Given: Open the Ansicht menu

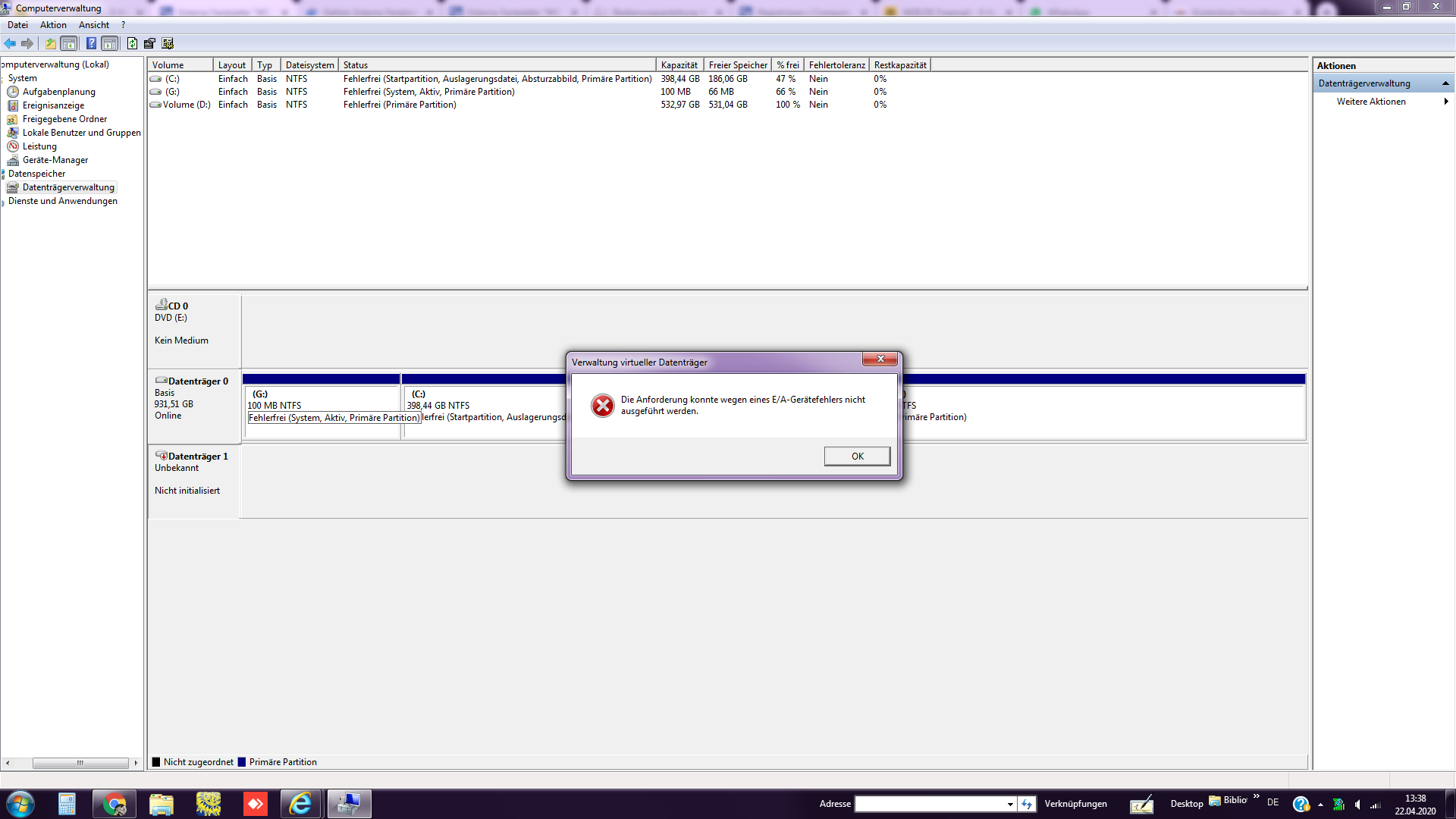Looking at the screenshot, I should click(93, 25).
